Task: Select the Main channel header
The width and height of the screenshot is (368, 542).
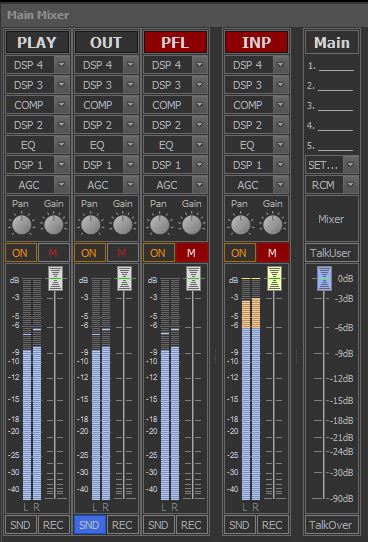Action: [332, 43]
